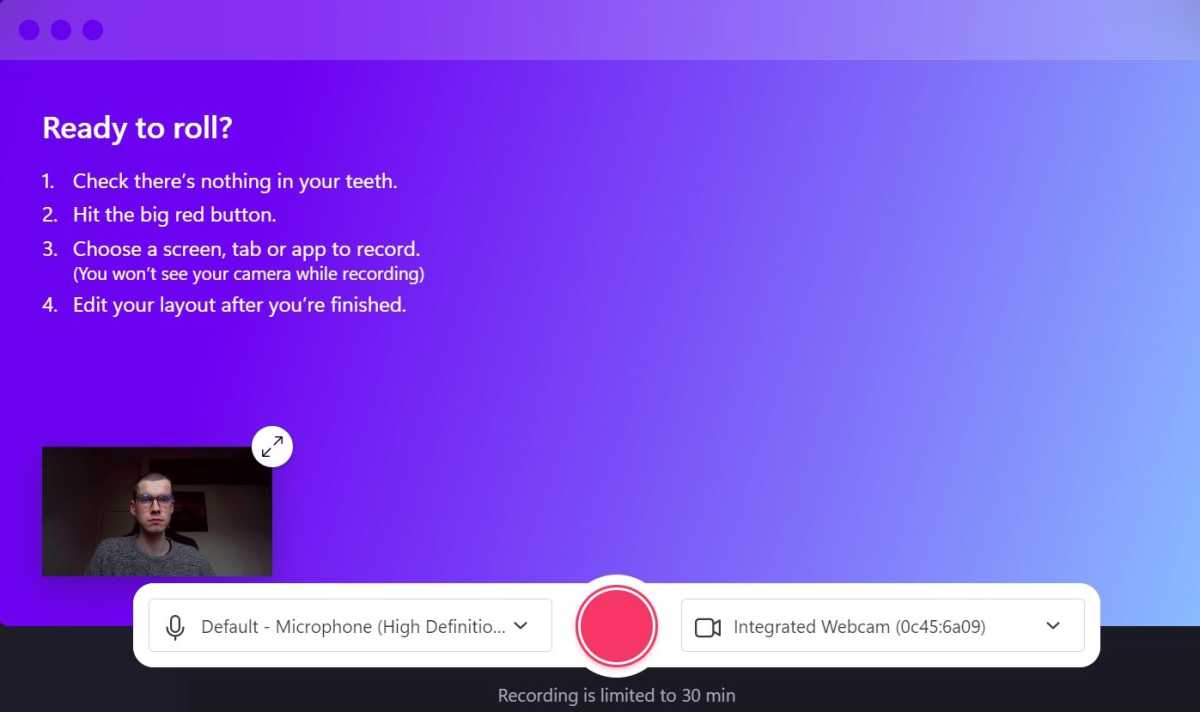Click the note about not seeing your camera
Viewport: 1200px width, 712px height.
pos(248,274)
